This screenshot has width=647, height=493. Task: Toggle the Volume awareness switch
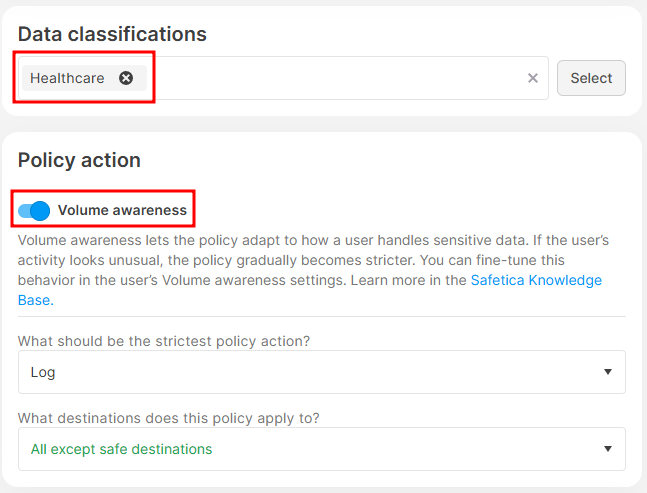[x=34, y=210]
